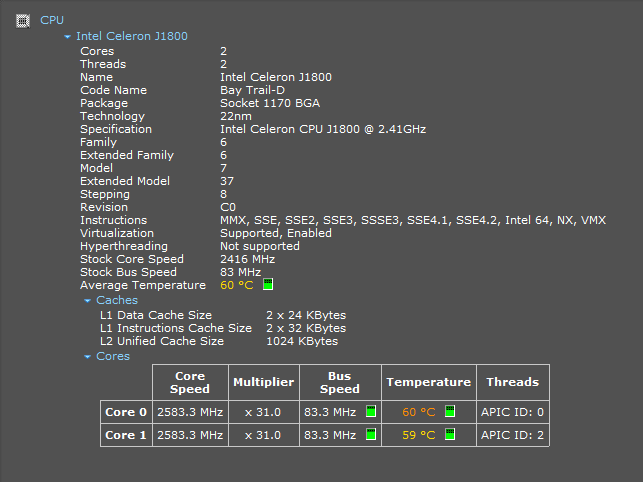Click the Core 1 83.3 MHz value
This screenshot has width=643, height=482.
[x=330, y=435]
